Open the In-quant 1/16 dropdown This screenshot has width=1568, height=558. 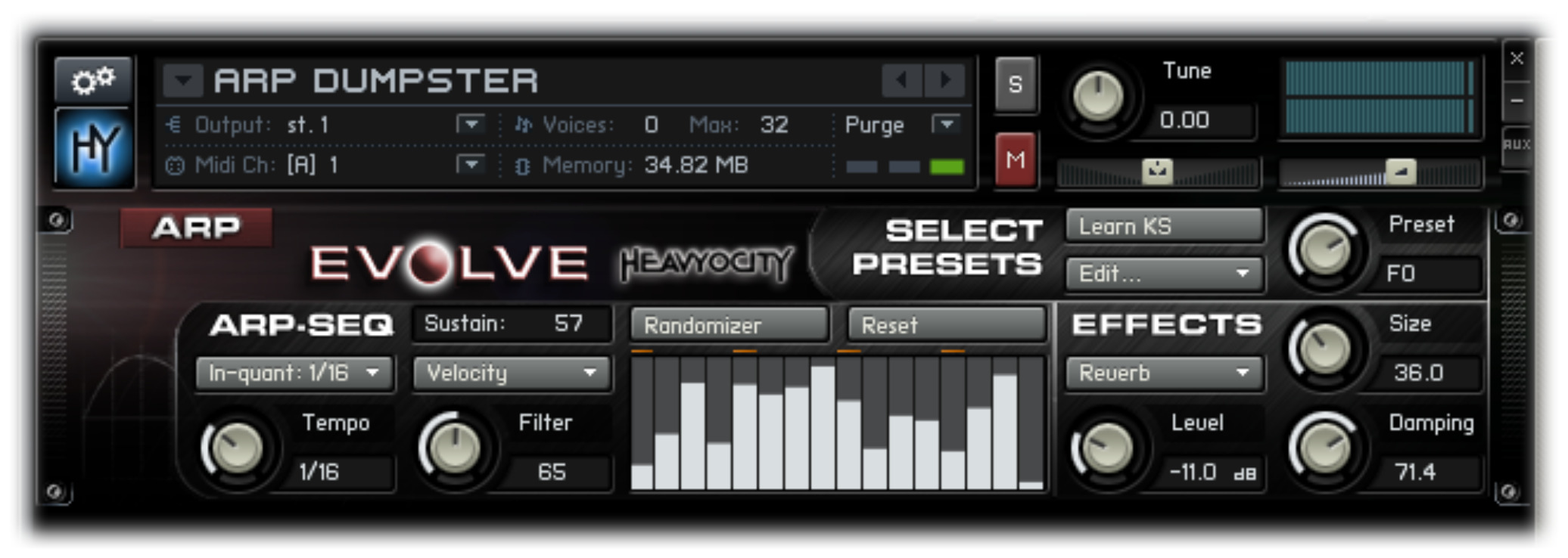coord(294,373)
